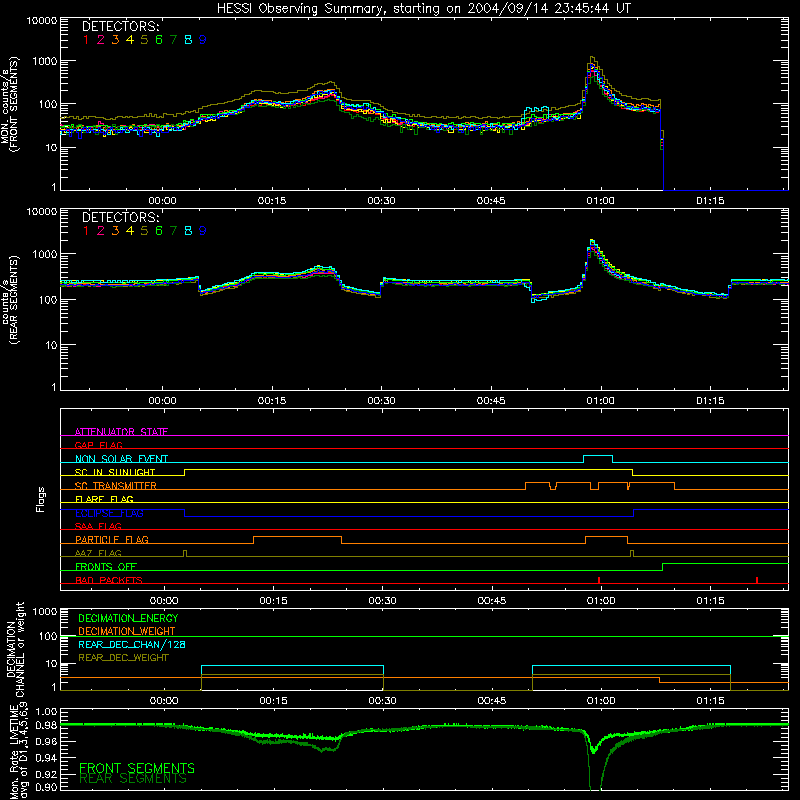The width and height of the screenshot is (800, 800).
Task: Click the DECIMATION_WEIGHT legend label
Action: coord(127,631)
